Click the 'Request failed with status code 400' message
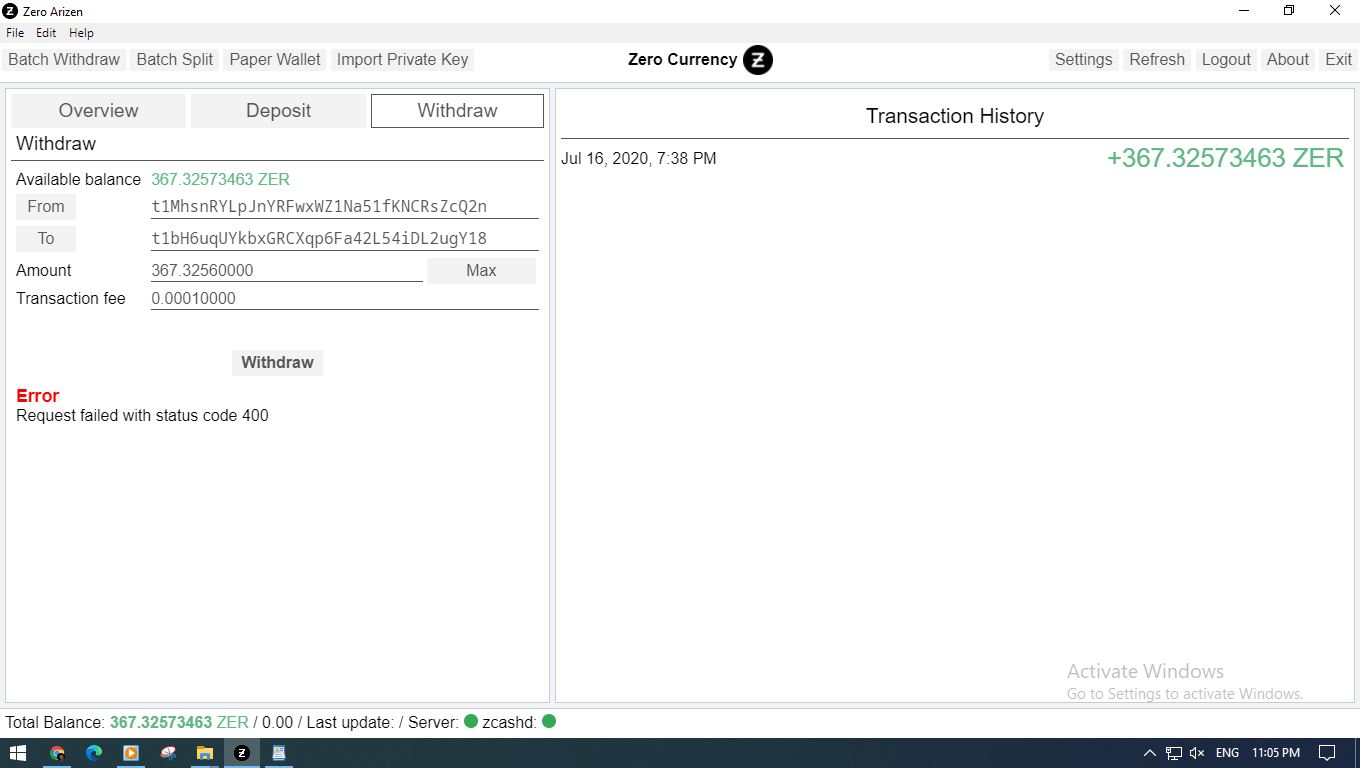 tap(142, 416)
